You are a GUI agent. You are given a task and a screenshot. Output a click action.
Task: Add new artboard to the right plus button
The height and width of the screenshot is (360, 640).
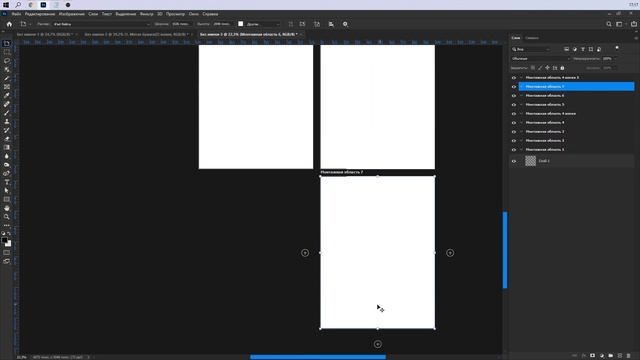pos(450,253)
